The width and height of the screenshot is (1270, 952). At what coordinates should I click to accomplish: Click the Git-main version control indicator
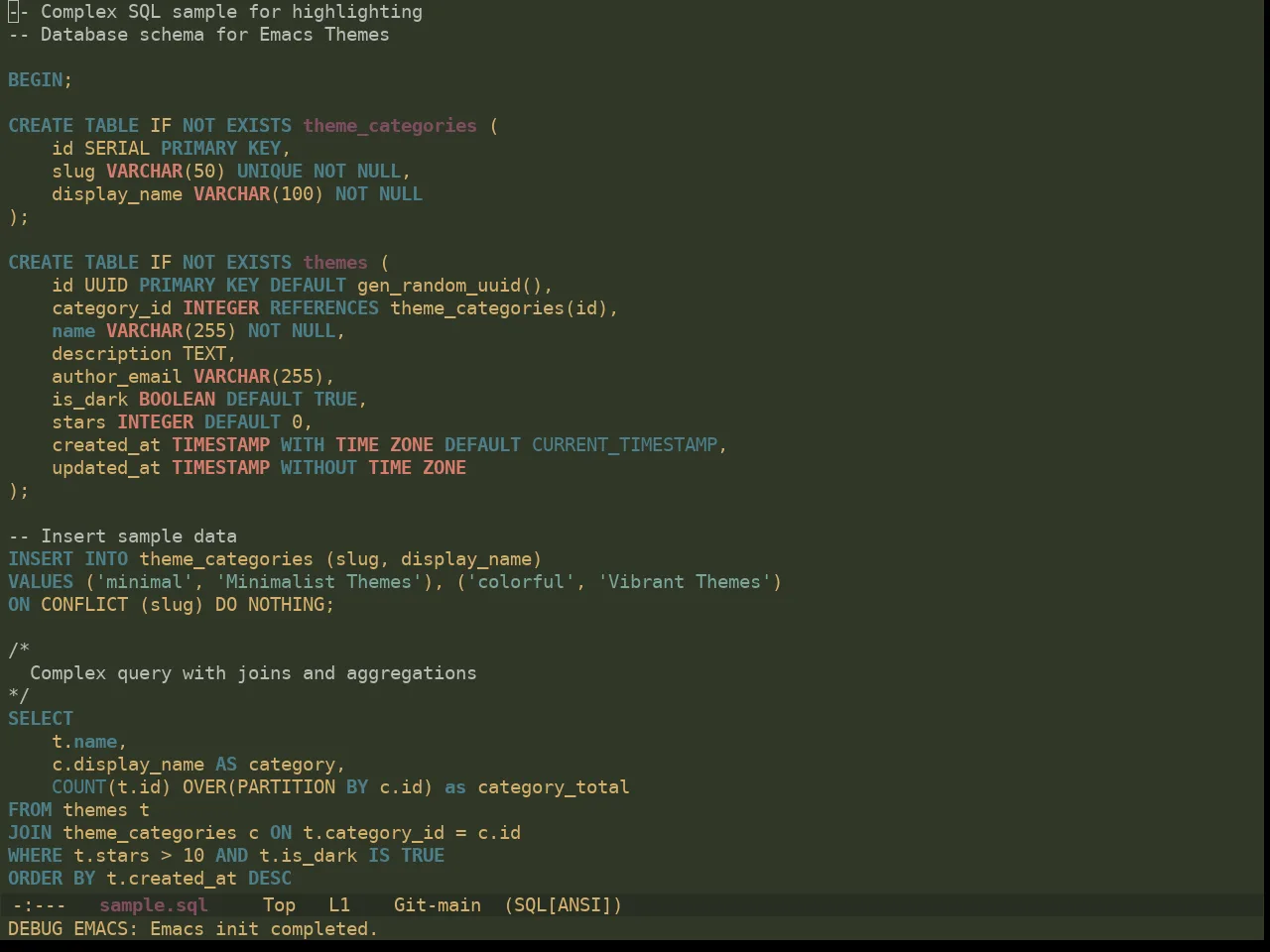[438, 904]
